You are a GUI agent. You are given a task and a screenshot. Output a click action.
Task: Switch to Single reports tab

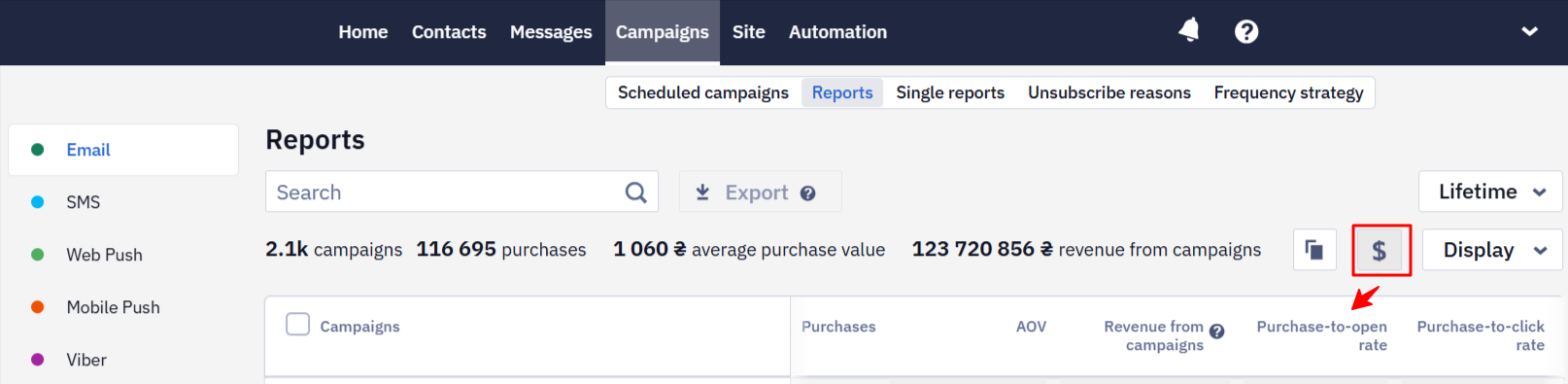click(x=950, y=92)
